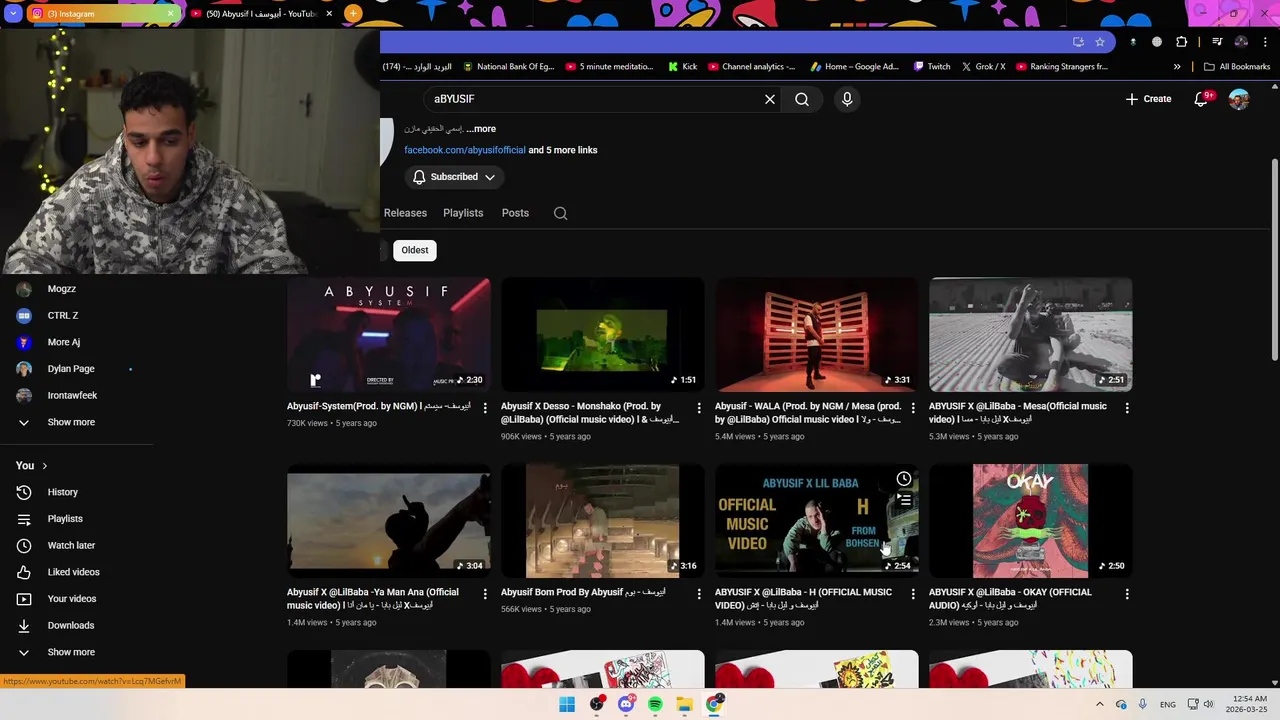This screenshot has width=1280, height=720.
Task: Switch to the Instagram browser tab
Action: tap(104, 14)
